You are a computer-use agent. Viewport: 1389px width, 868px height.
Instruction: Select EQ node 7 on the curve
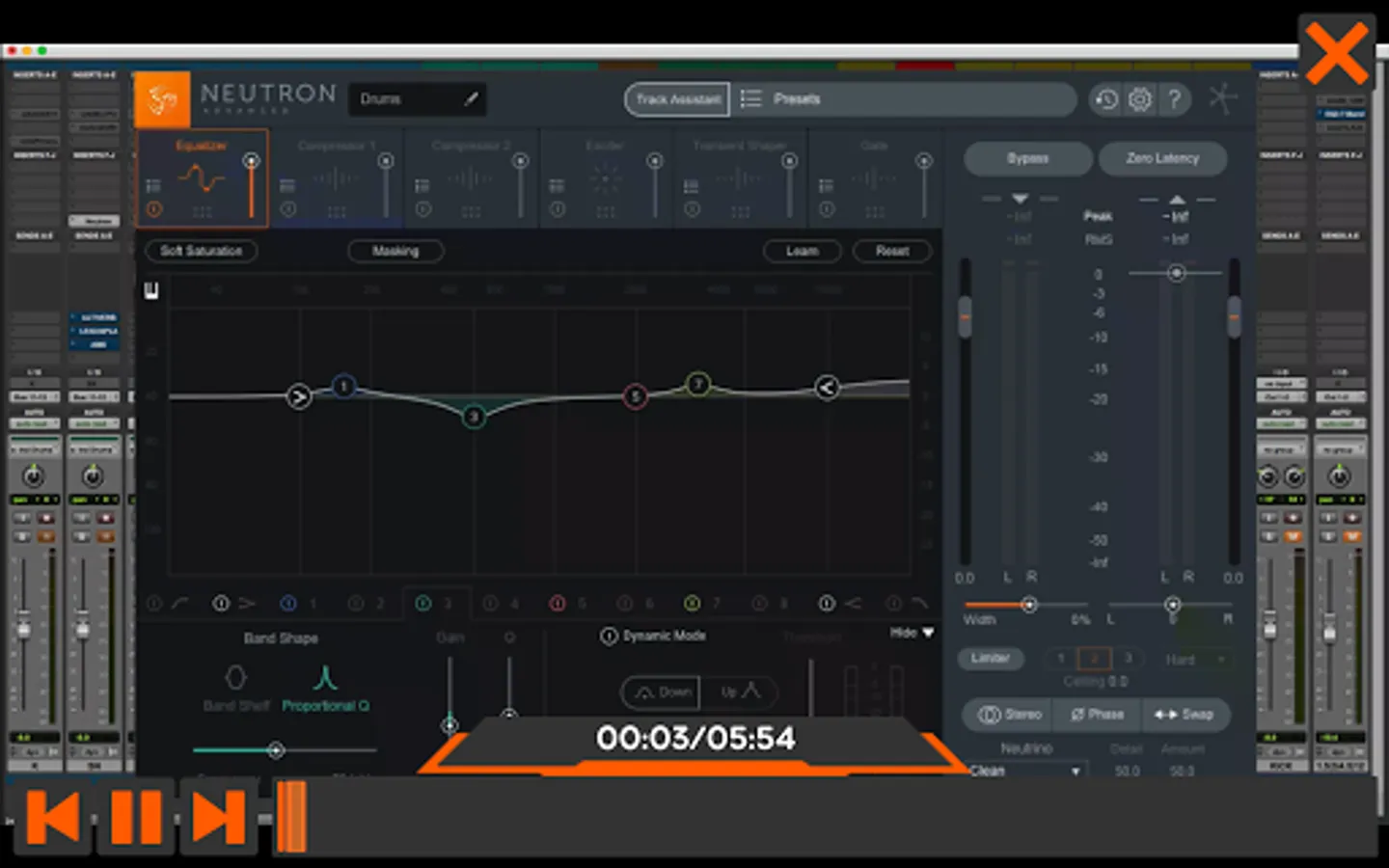click(x=697, y=384)
